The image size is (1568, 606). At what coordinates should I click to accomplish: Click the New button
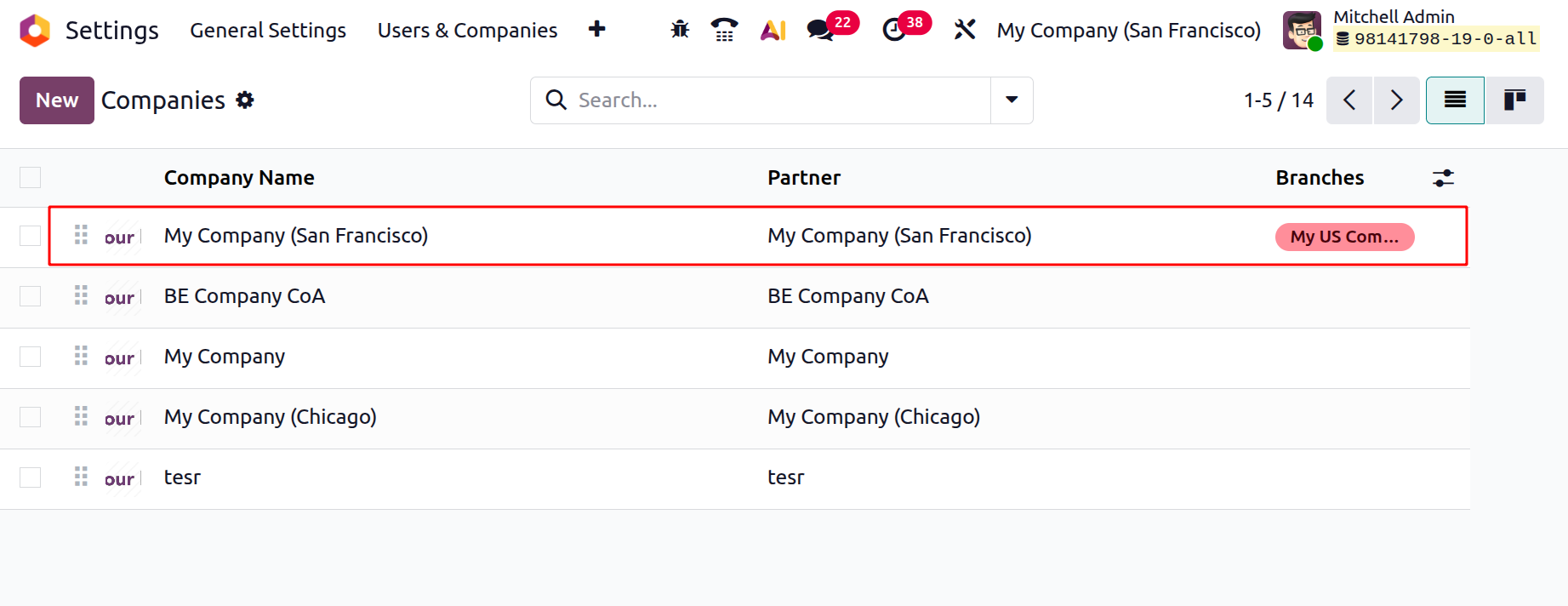click(57, 100)
